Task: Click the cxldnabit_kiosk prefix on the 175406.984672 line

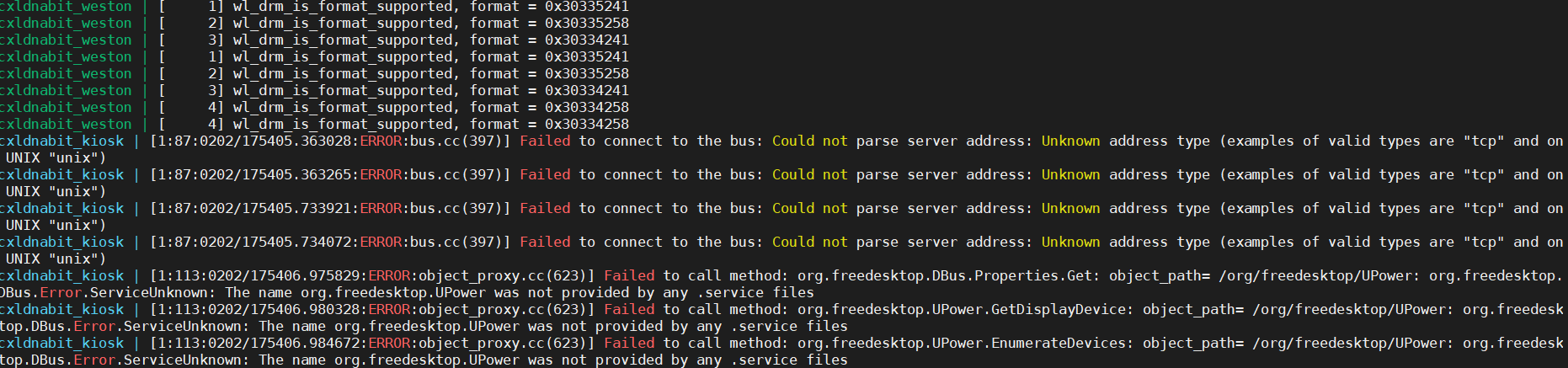Action: (x=62, y=344)
